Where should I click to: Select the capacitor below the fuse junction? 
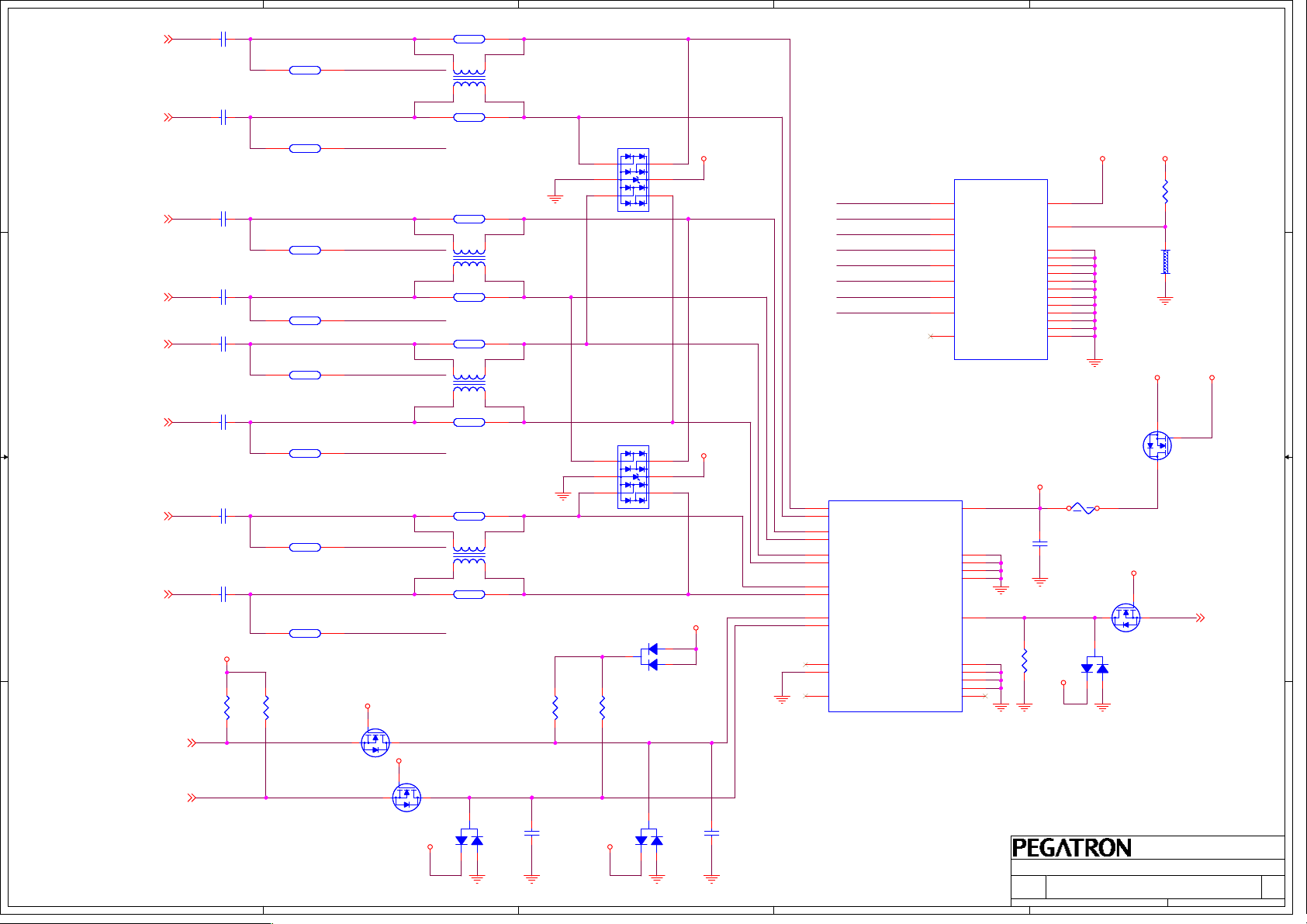tap(1040, 544)
